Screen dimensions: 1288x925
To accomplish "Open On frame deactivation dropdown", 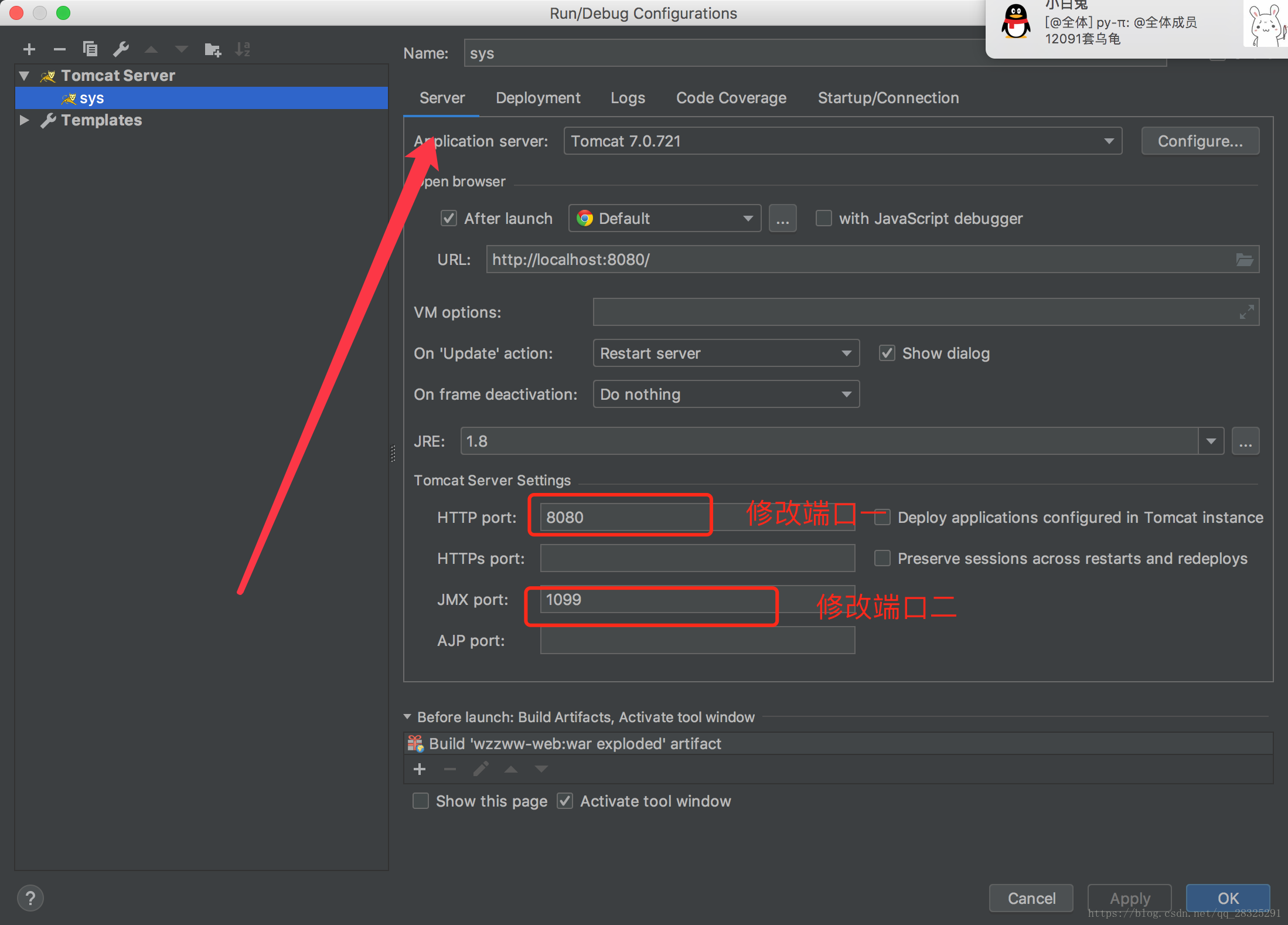I will [x=726, y=395].
